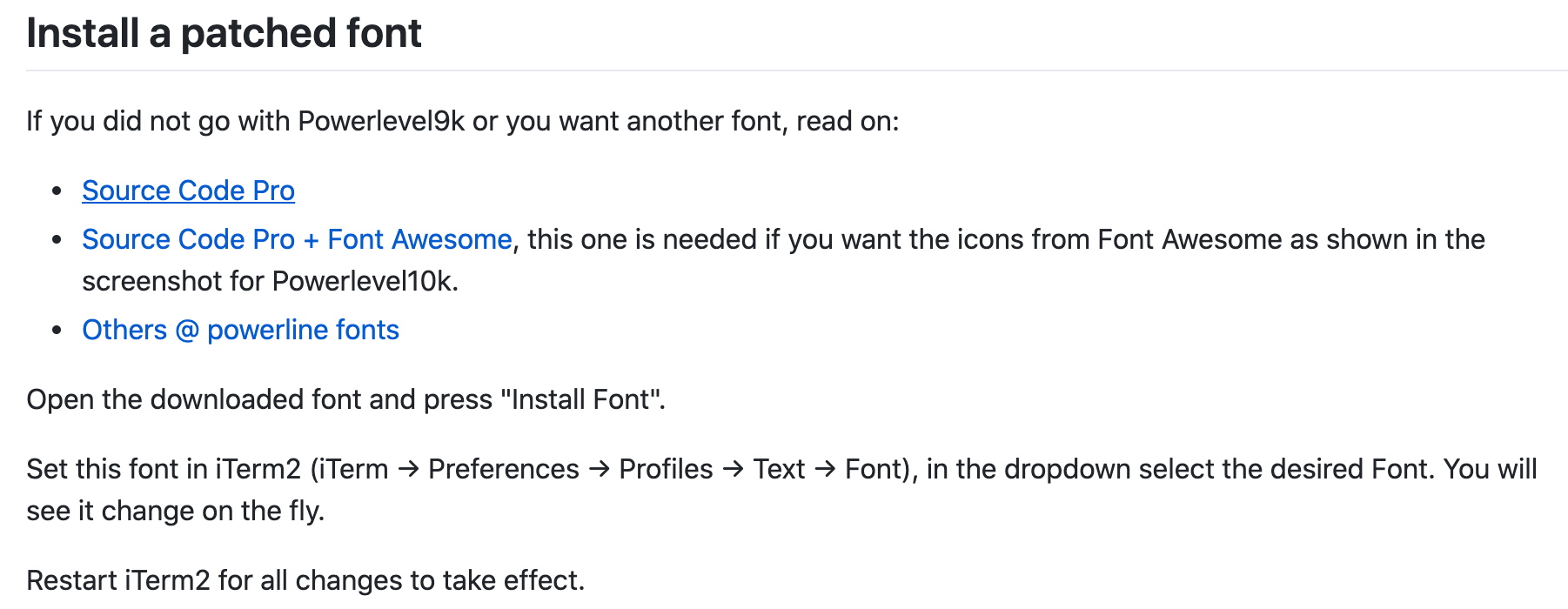Click the word Preferences in the iTerm2 path
1568x609 pixels.
(x=504, y=469)
